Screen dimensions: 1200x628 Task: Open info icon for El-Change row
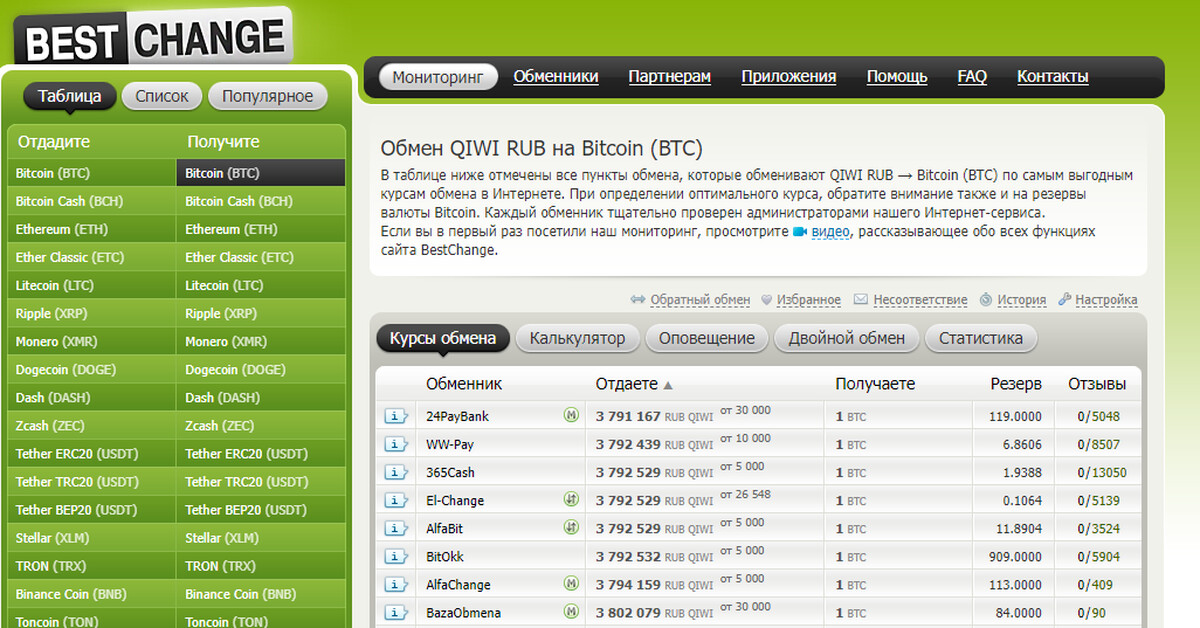395,500
